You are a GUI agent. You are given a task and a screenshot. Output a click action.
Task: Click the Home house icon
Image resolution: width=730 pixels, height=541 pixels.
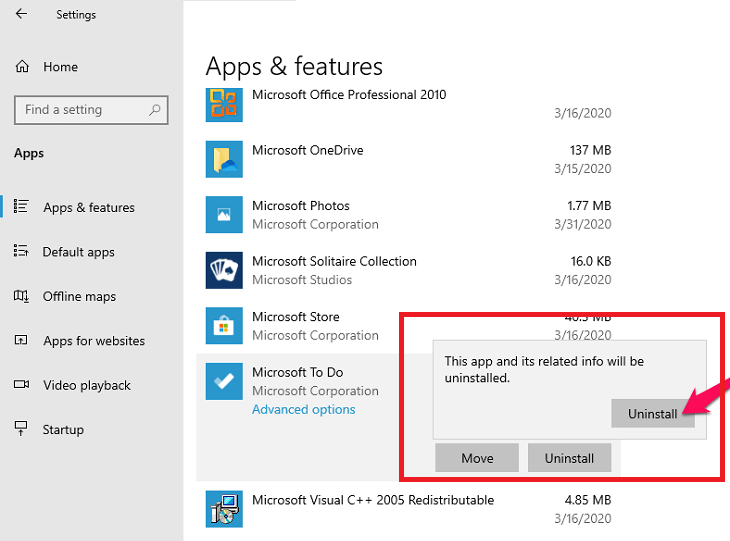tap(22, 67)
